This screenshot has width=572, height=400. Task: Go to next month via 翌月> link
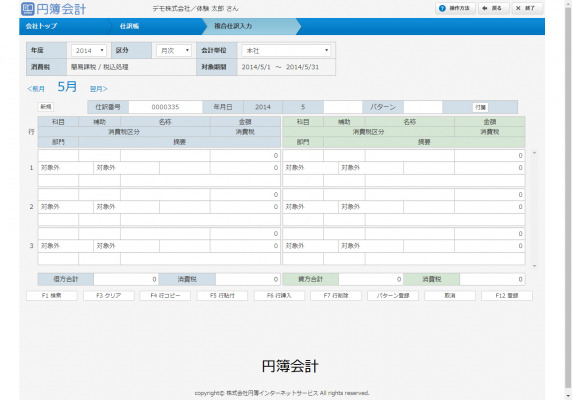[x=98, y=89]
